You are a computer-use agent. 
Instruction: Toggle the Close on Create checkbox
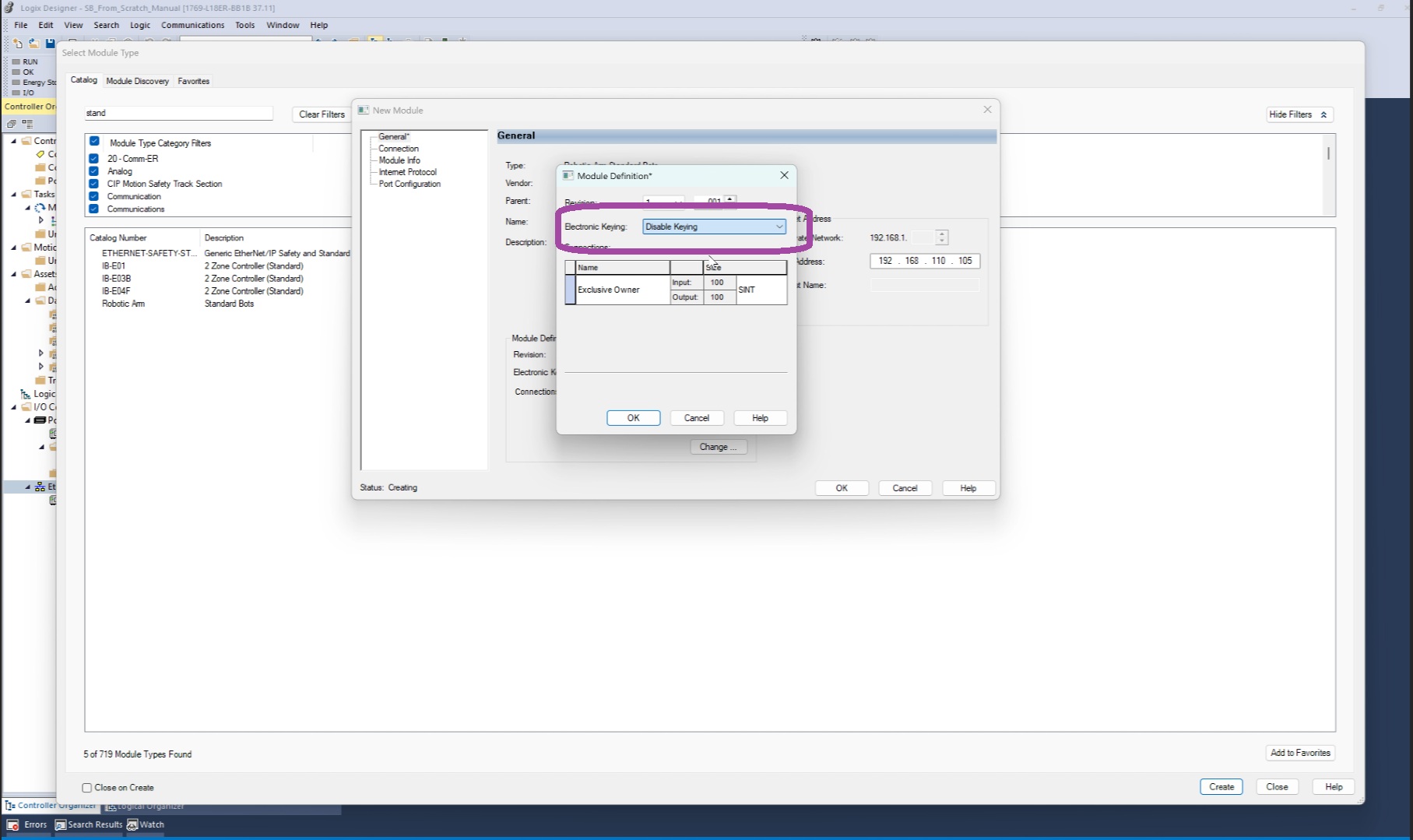pyautogui.click(x=87, y=788)
